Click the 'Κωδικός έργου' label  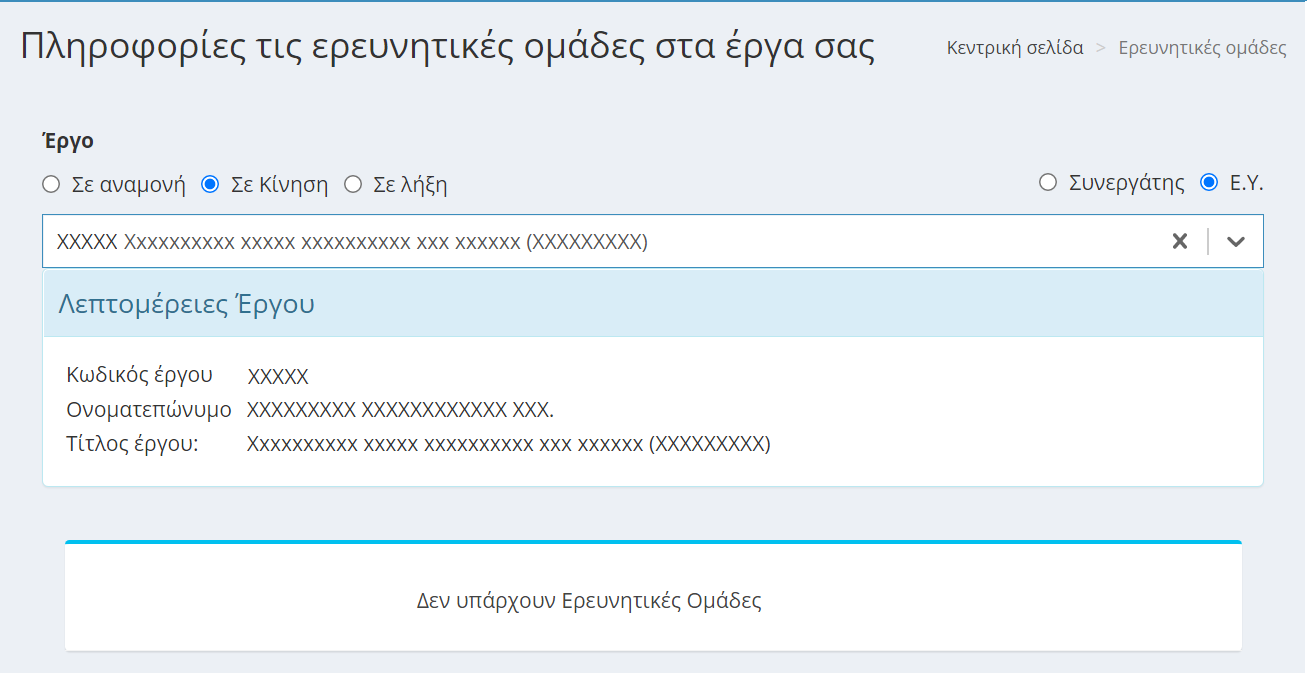point(136,375)
